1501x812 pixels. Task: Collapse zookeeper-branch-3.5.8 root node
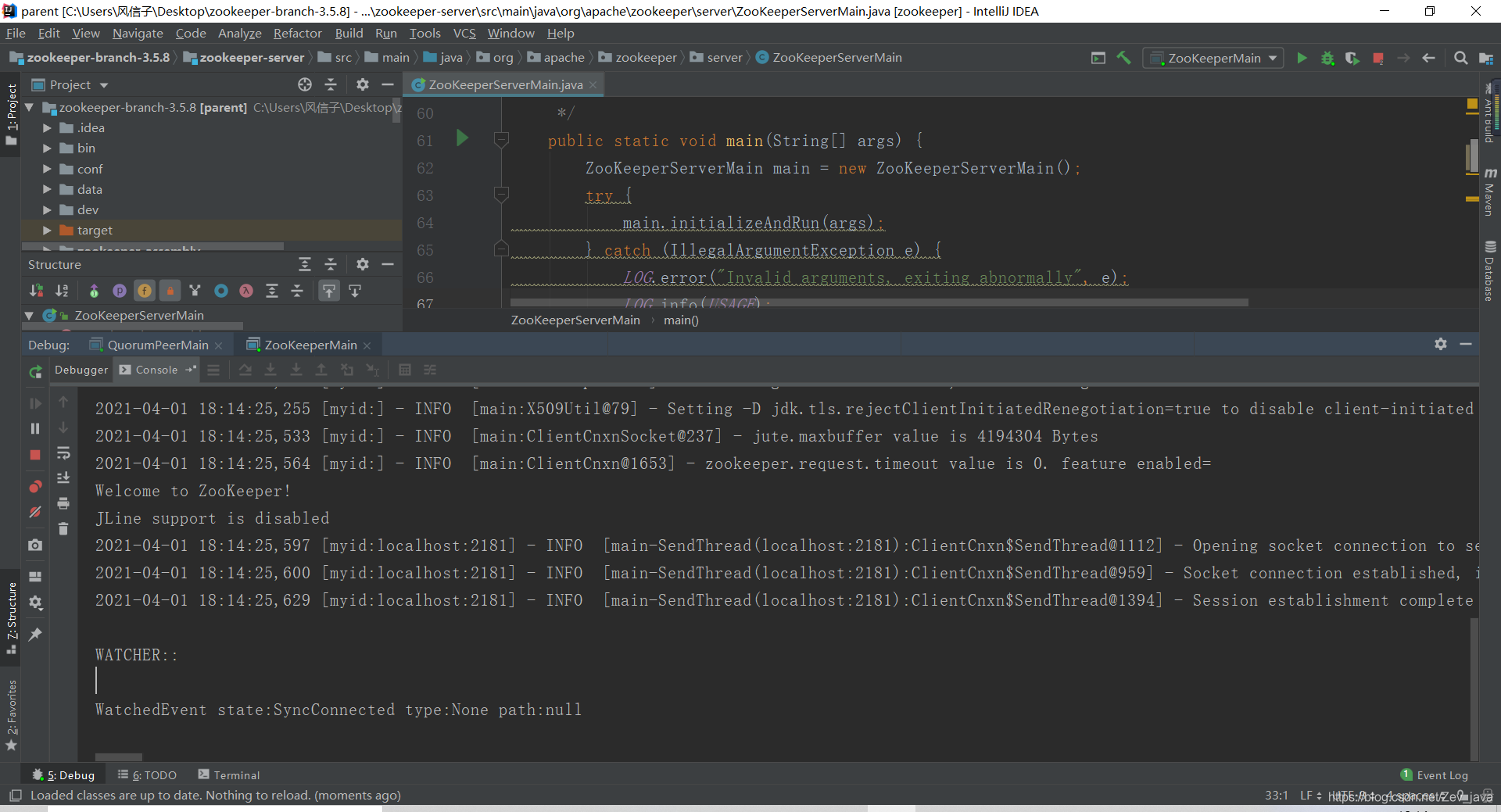[x=30, y=107]
